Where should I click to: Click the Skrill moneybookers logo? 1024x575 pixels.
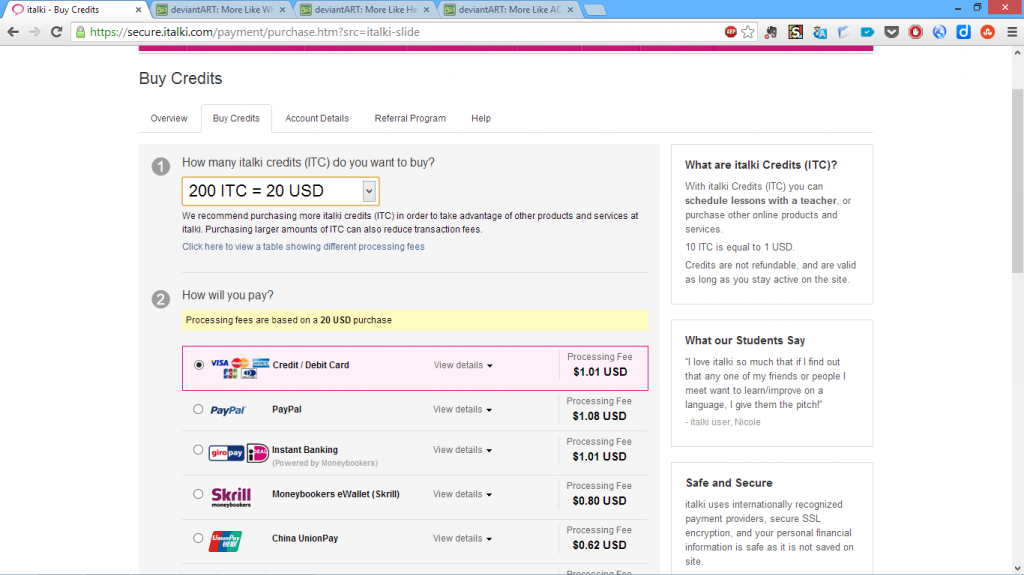231,497
